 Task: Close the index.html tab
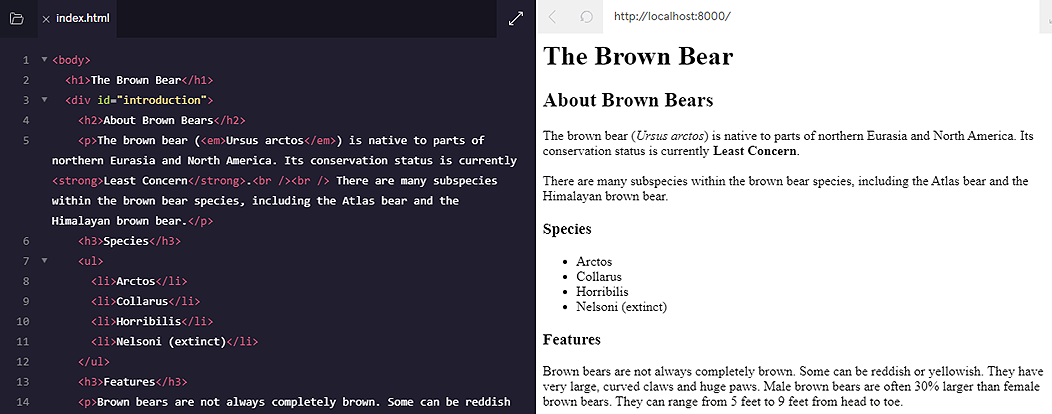(46, 19)
